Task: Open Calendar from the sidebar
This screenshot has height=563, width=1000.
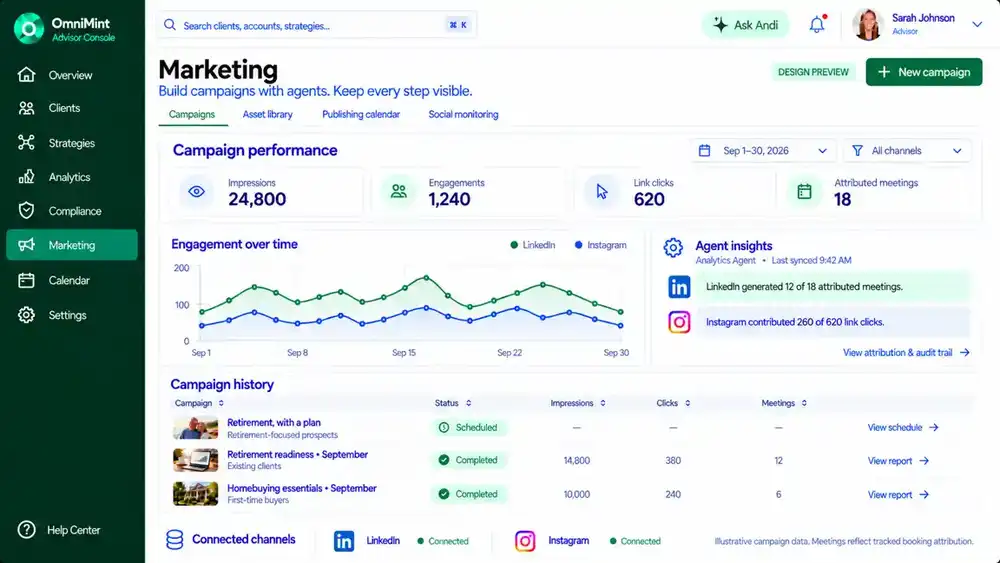Action: [71, 280]
